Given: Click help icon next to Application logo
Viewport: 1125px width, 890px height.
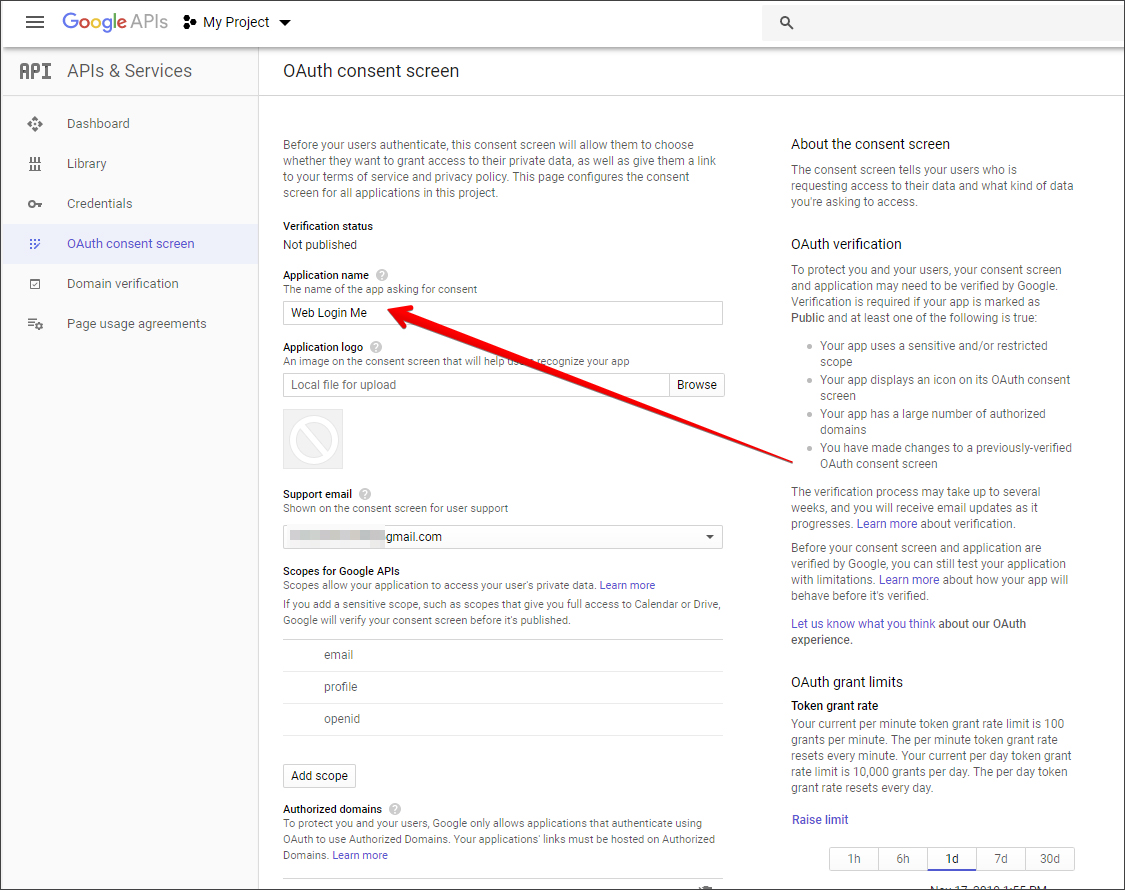Looking at the screenshot, I should coord(376,347).
